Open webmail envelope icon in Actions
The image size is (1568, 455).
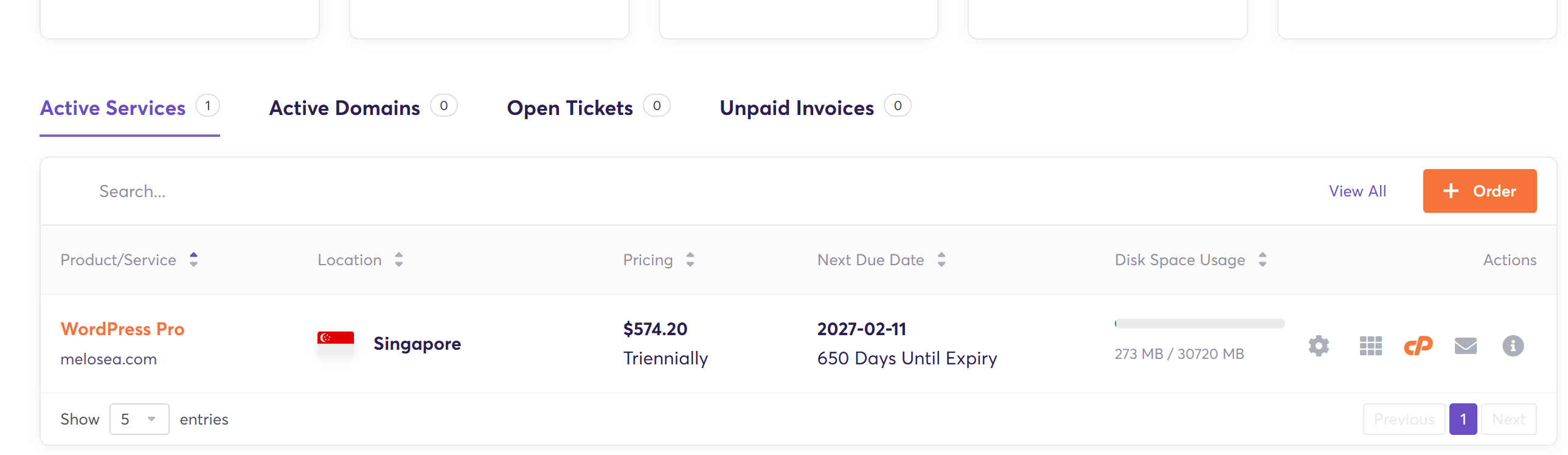pos(1465,346)
